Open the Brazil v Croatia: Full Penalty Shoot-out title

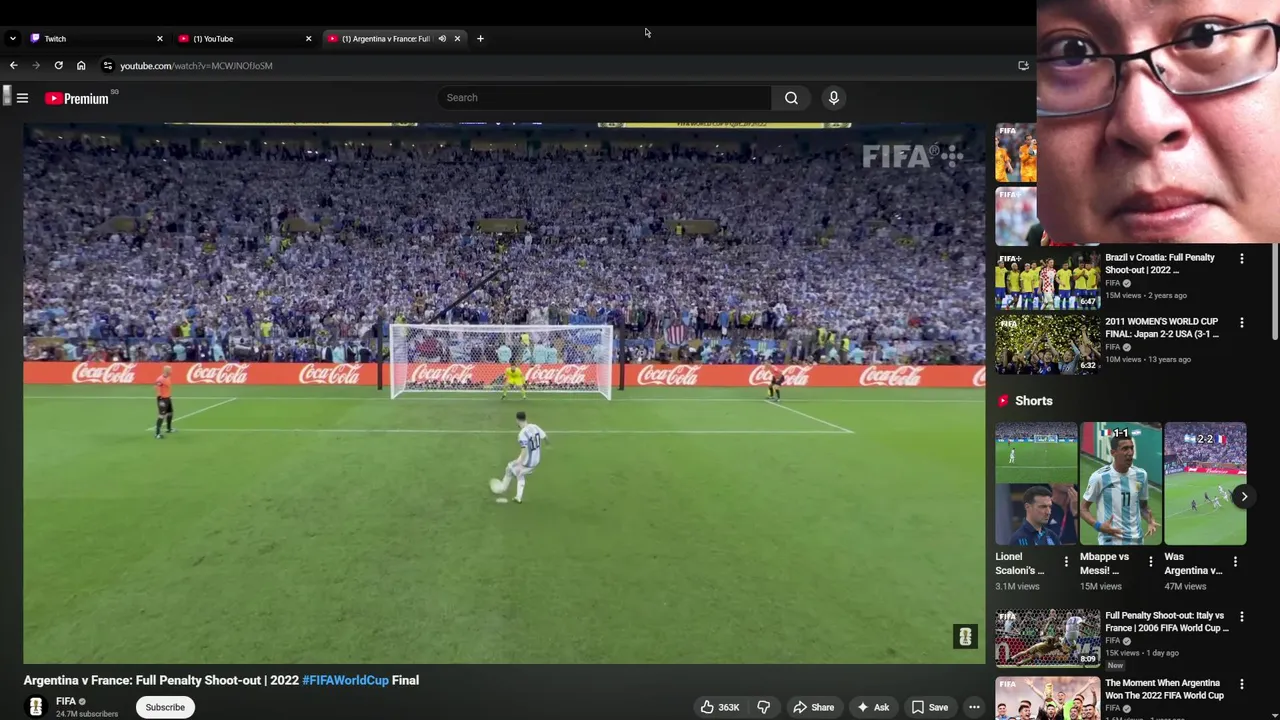tap(1160, 263)
